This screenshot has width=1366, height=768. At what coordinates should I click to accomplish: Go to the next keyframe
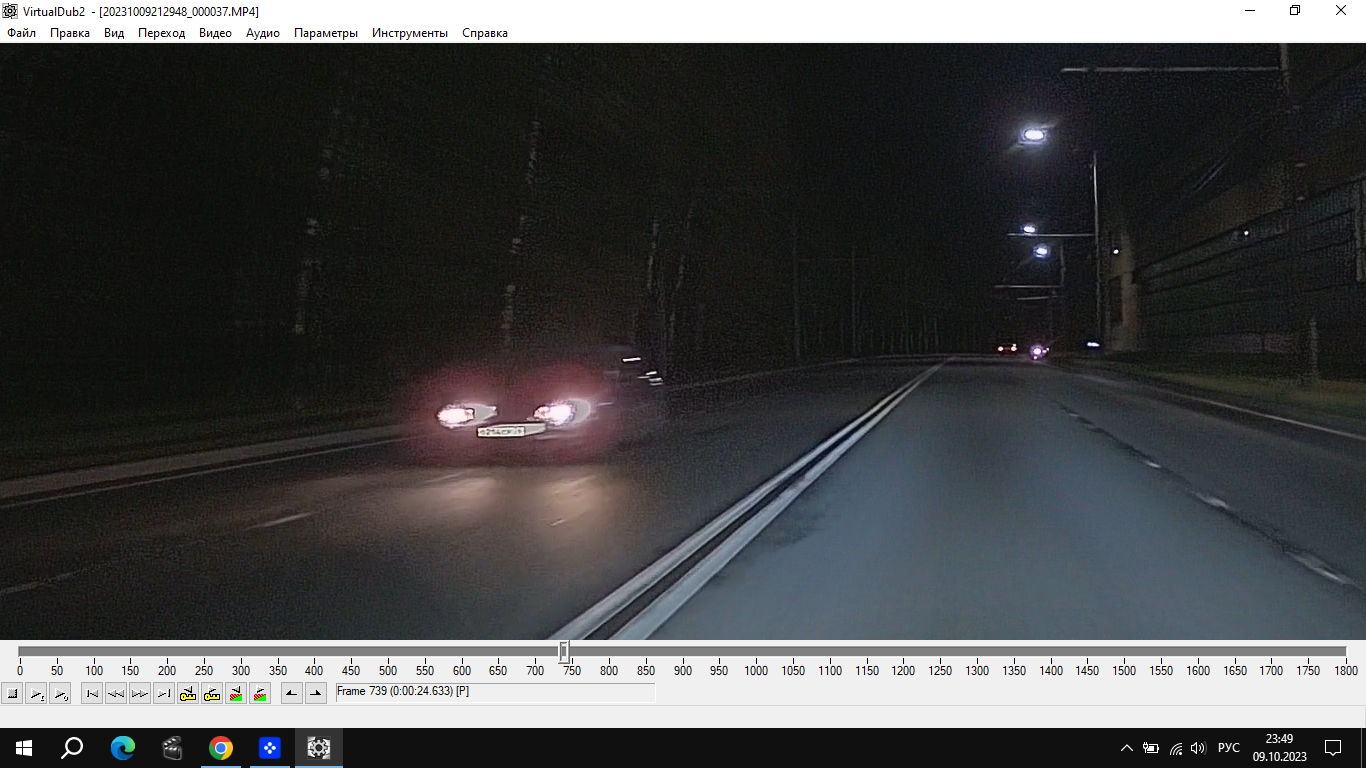212,693
